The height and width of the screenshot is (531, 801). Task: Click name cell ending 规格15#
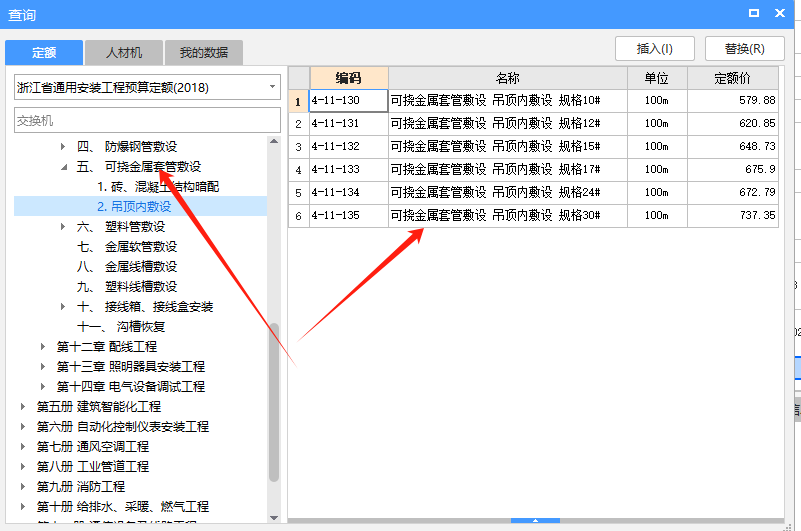click(508, 147)
